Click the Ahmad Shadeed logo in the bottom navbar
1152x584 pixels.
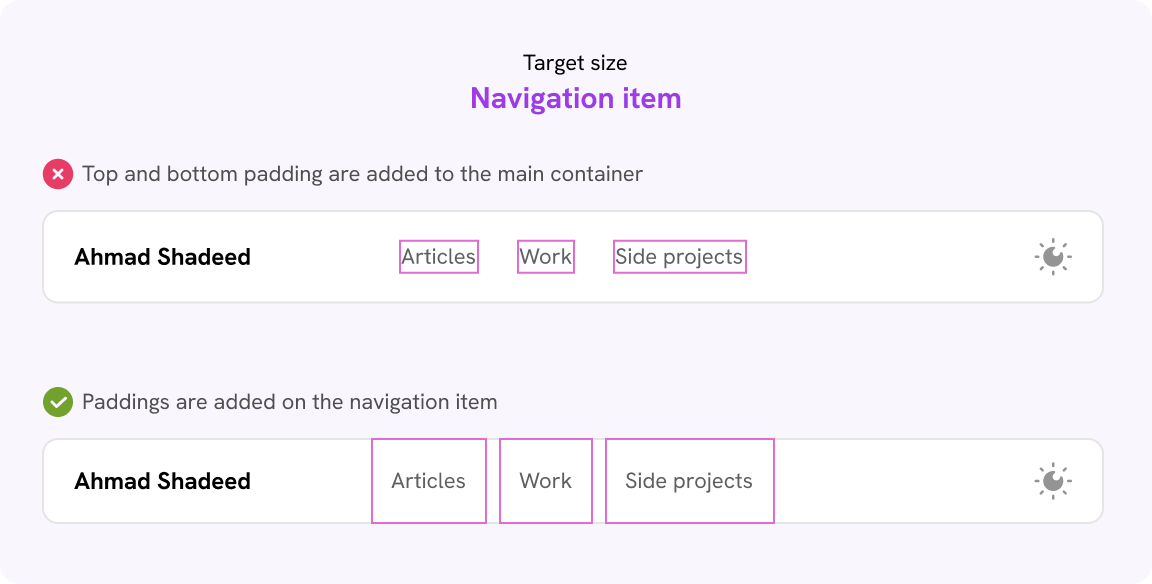[163, 481]
